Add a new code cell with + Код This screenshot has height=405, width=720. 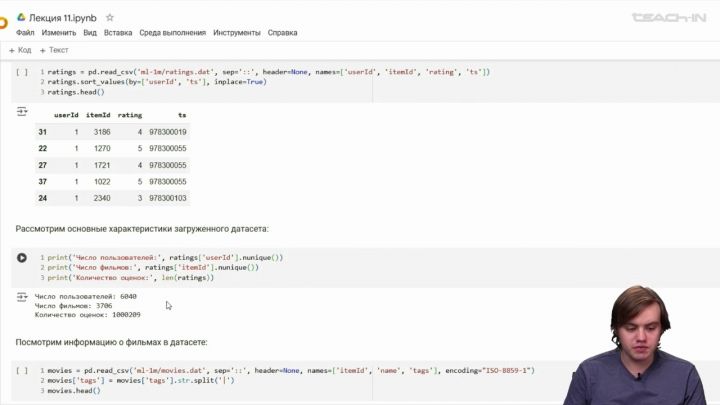click(x=20, y=50)
